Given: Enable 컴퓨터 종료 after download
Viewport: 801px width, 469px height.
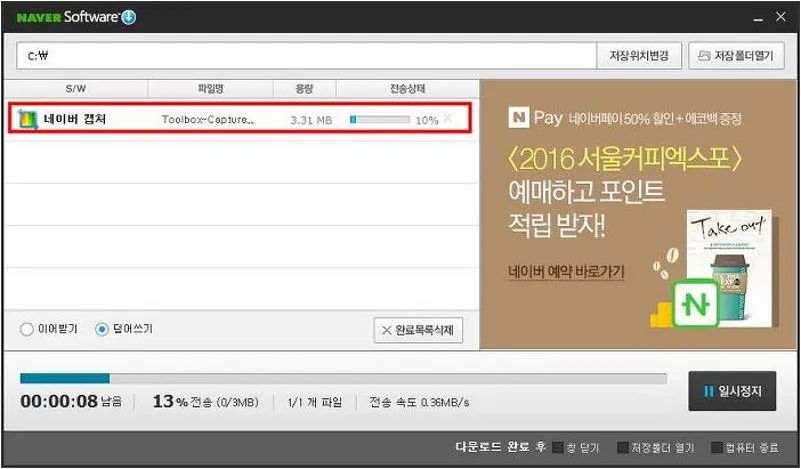Looking at the screenshot, I should click(717, 448).
